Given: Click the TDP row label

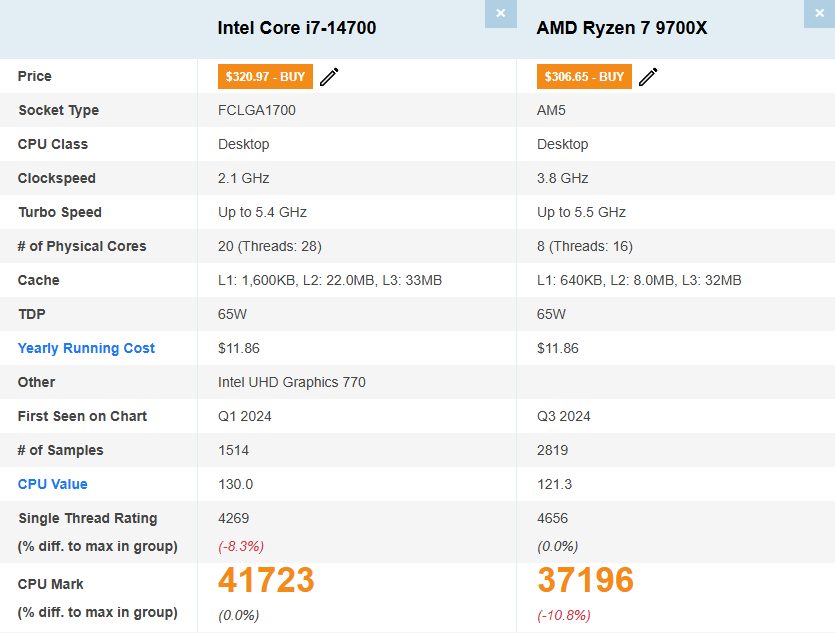Looking at the screenshot, I should coord(31,314).
